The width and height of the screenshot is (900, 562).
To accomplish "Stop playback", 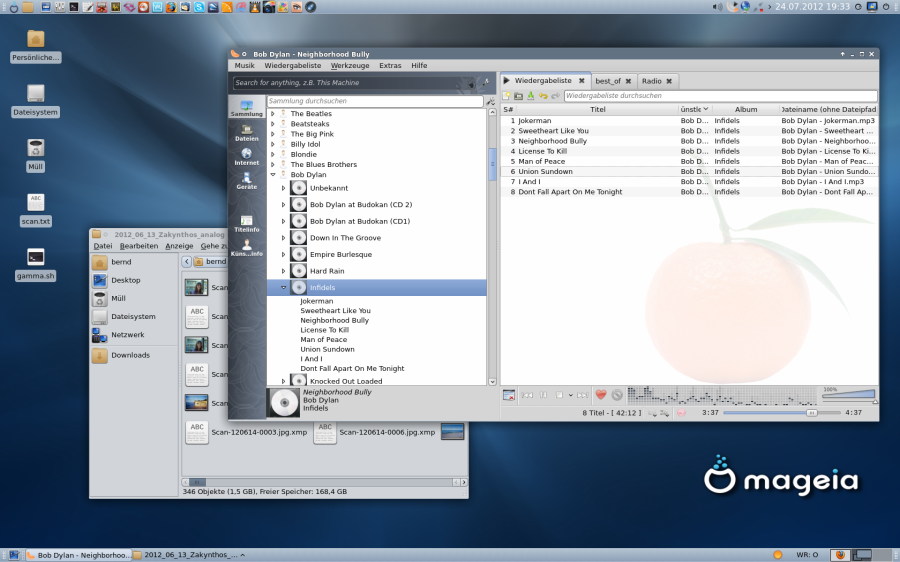I will (559, 395).
